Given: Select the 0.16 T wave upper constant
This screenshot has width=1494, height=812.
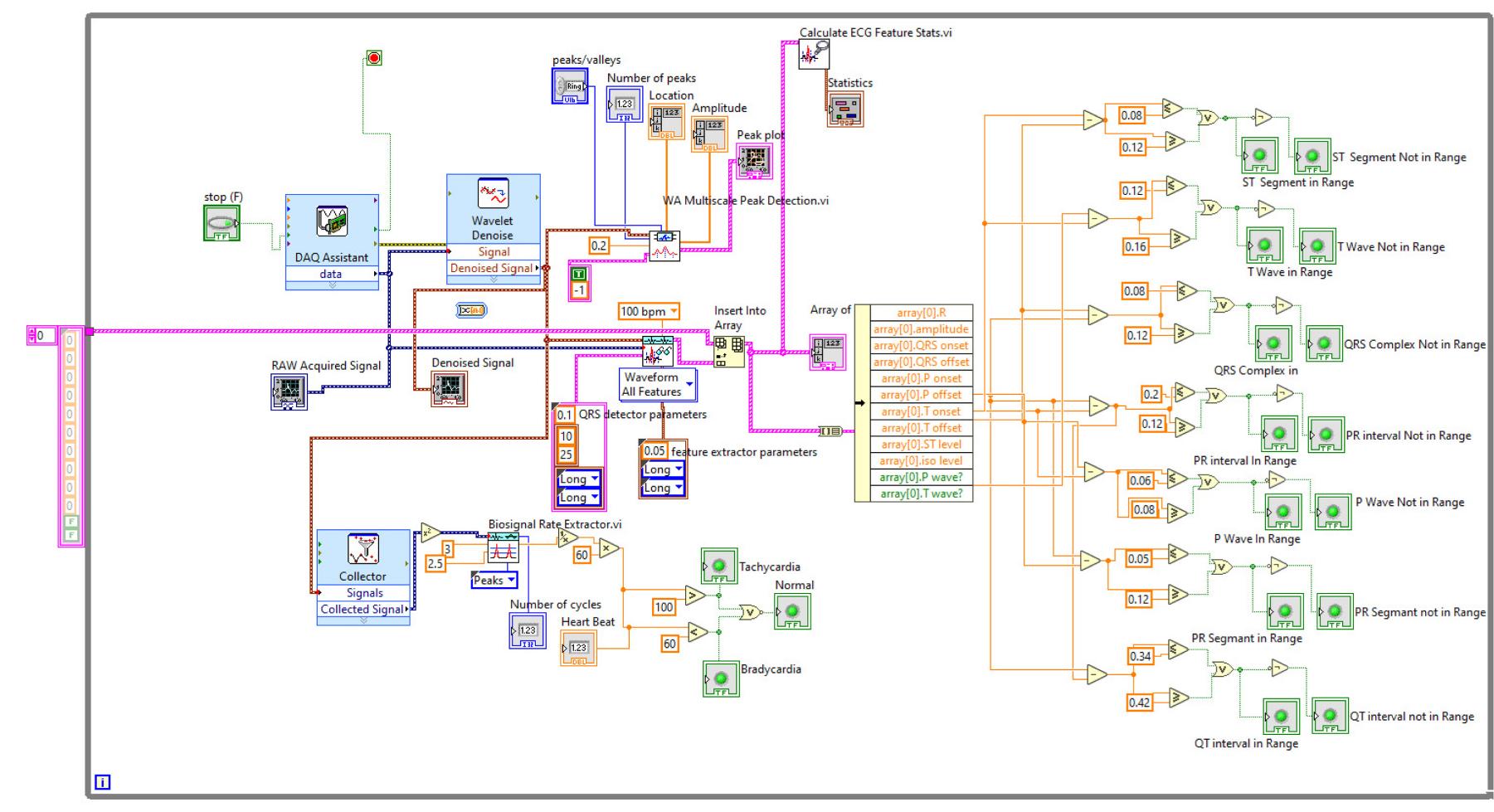Looking at the screenshot, I should coord(1136,246).
